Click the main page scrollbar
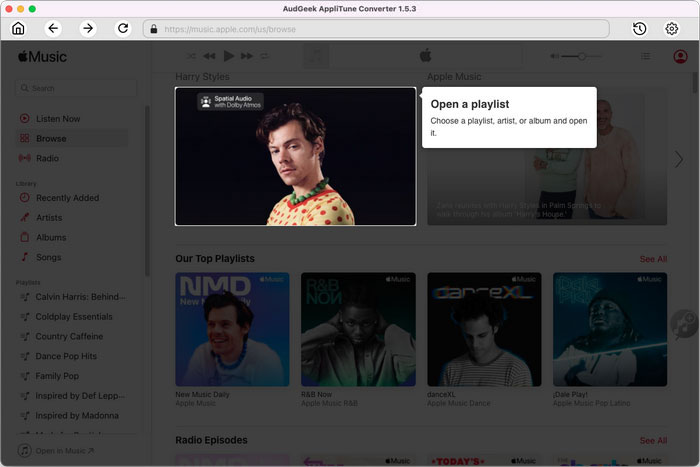700x467 pixels. (x=695, y=83)
